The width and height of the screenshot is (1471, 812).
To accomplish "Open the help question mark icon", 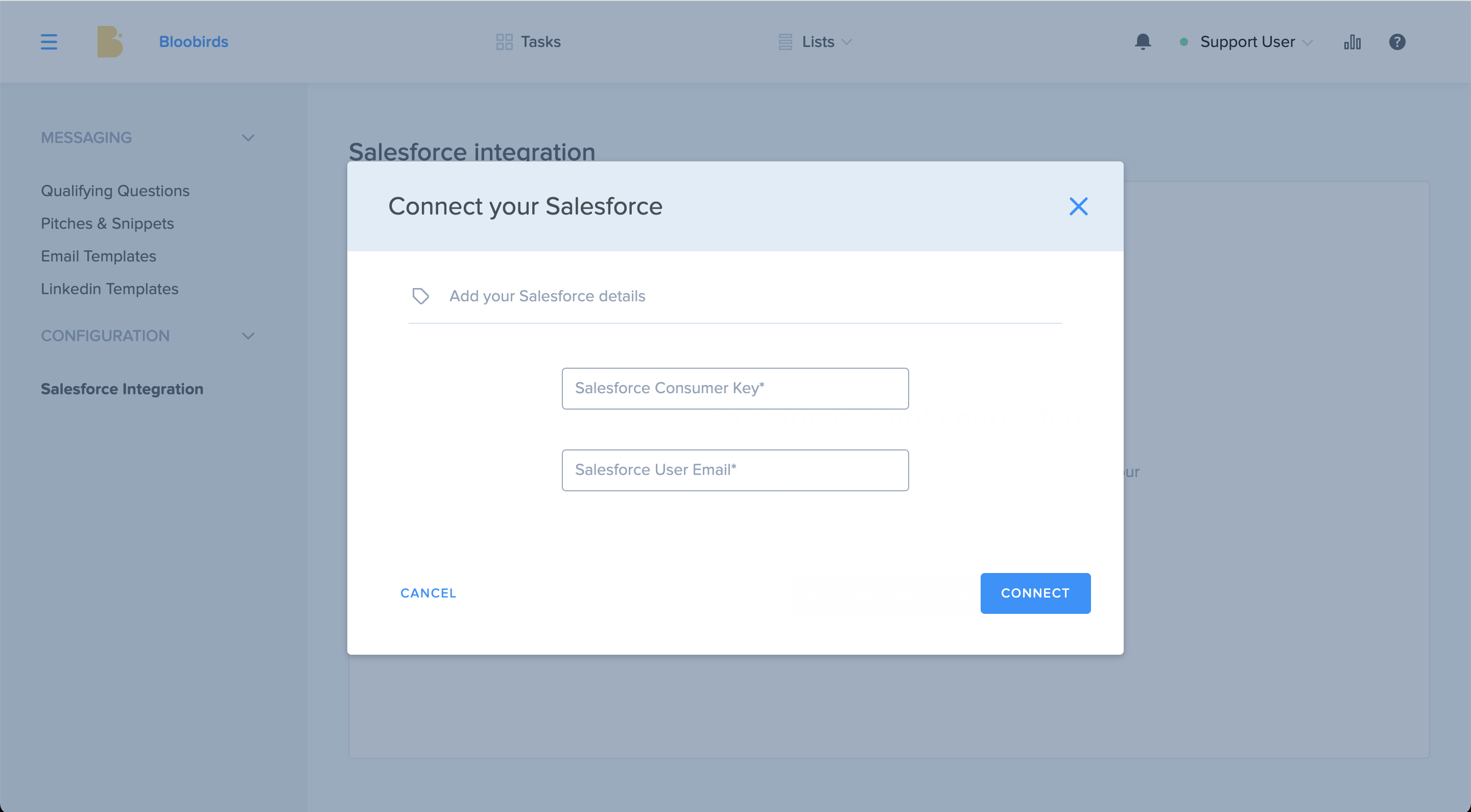I will 1397,42.
